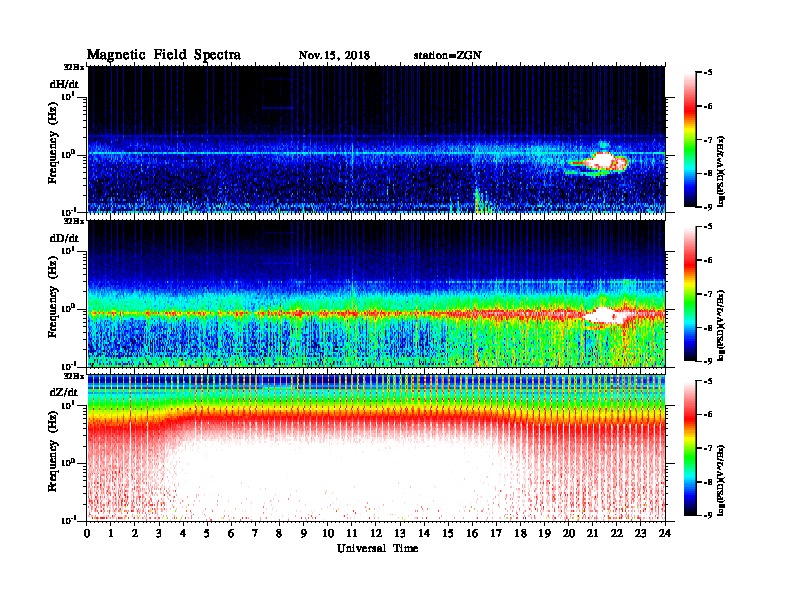Click hour tick label "2" on time axis
This screenshot has height=612, width=792.
(x=135, y=534)
